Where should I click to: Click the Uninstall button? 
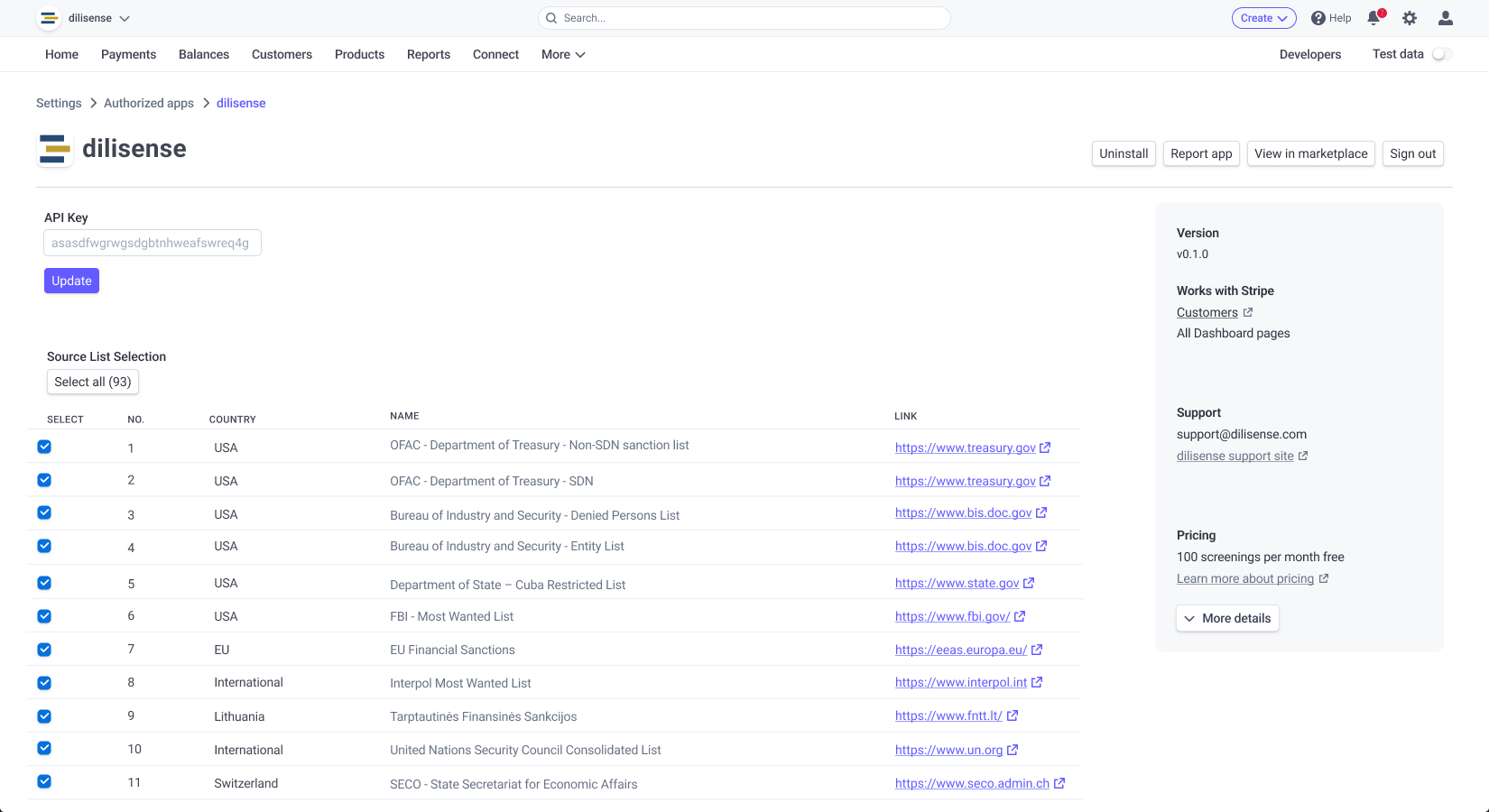pyautogui.click(x=1124, y=153)
